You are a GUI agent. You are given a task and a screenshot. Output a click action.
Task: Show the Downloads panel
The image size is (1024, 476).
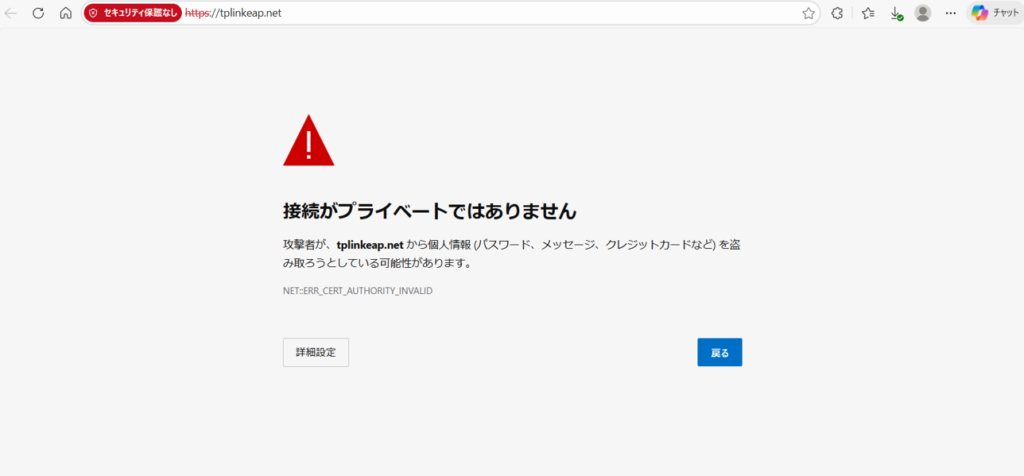(x=896, y=13)
